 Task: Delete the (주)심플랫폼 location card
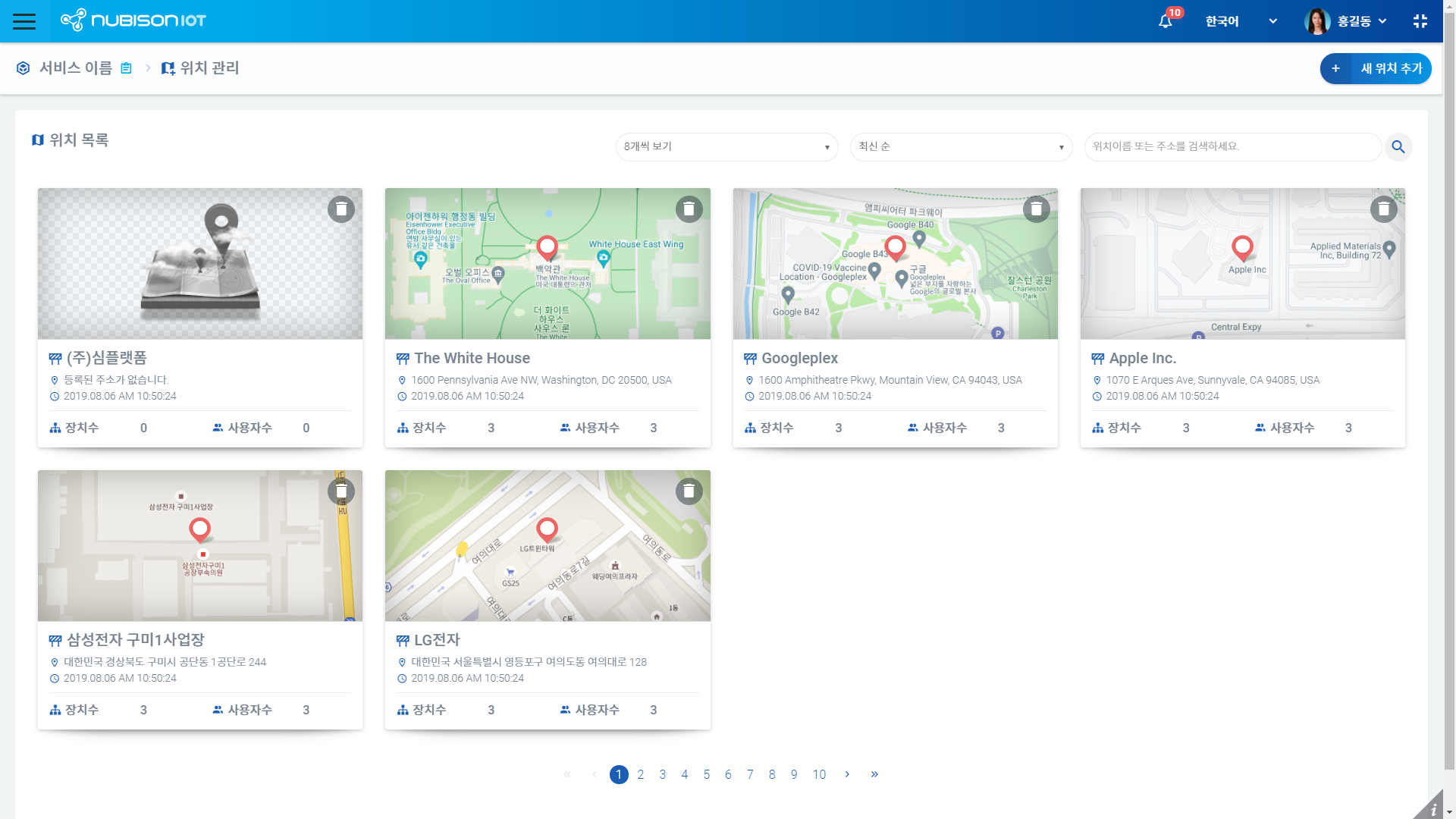point(341,209)
